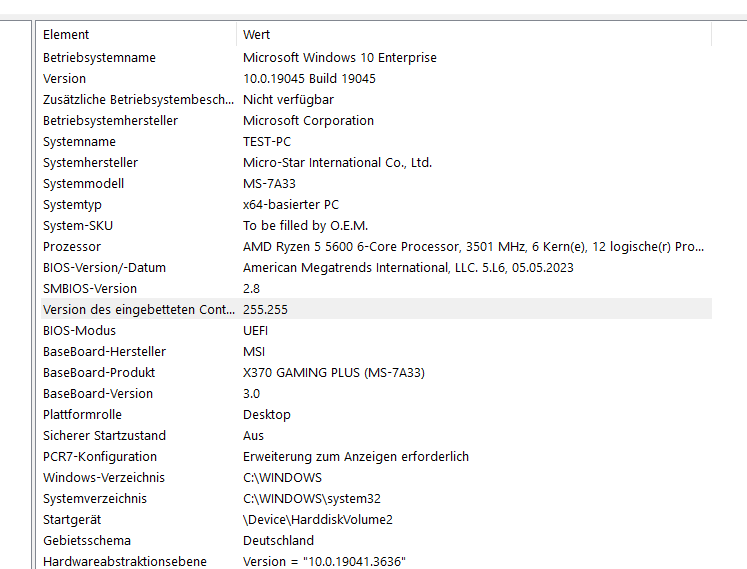
Task: Select BaseBoard-Version value 3.0
Action: point(251,393)
